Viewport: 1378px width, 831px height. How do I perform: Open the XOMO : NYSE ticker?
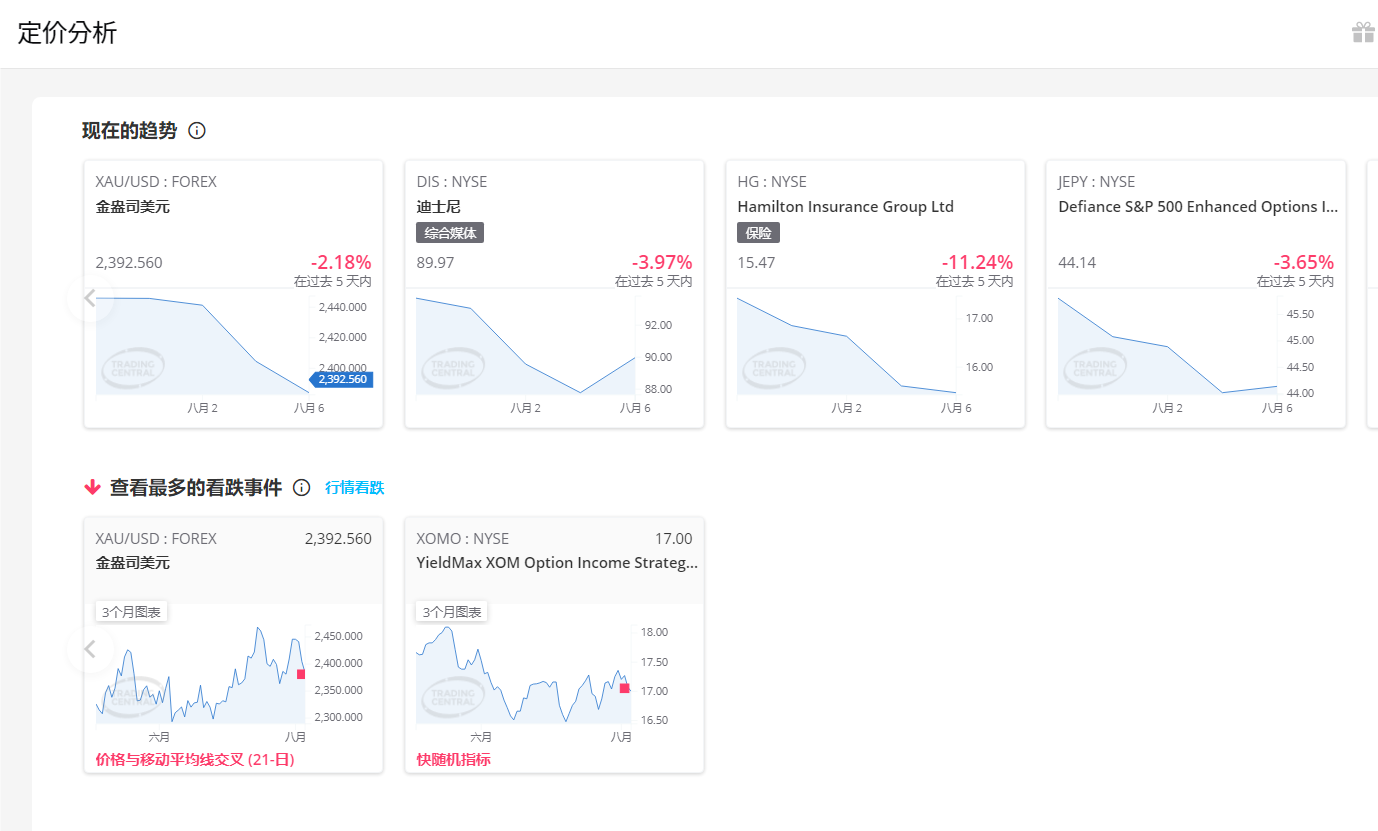tap(463, 539)
